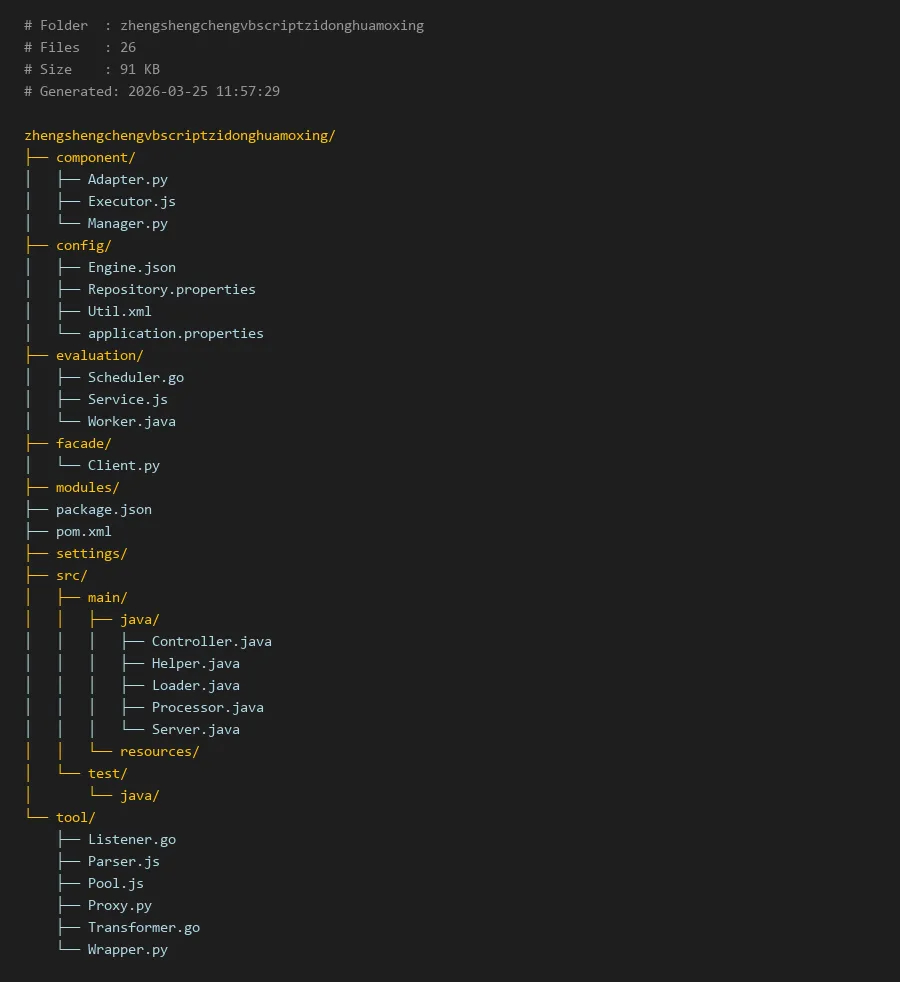Open Engine.json in config
Viewport: 900px width, 982px height.
click(131, 267)
